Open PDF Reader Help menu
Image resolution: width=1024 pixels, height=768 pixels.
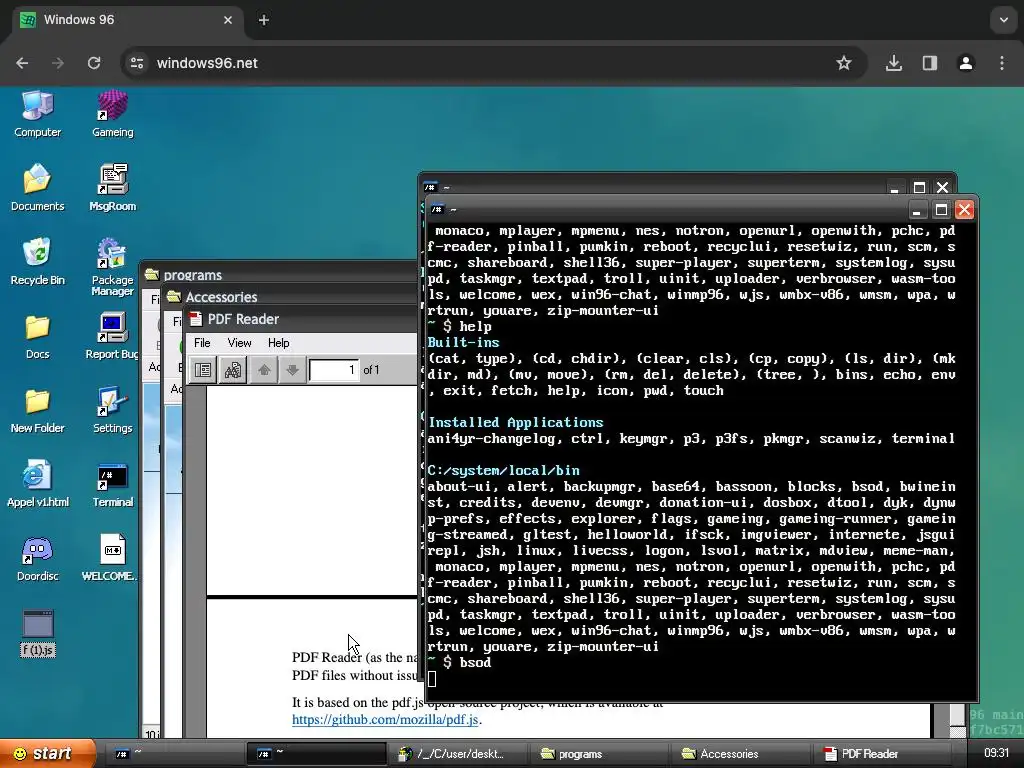[x=278, y=343]
